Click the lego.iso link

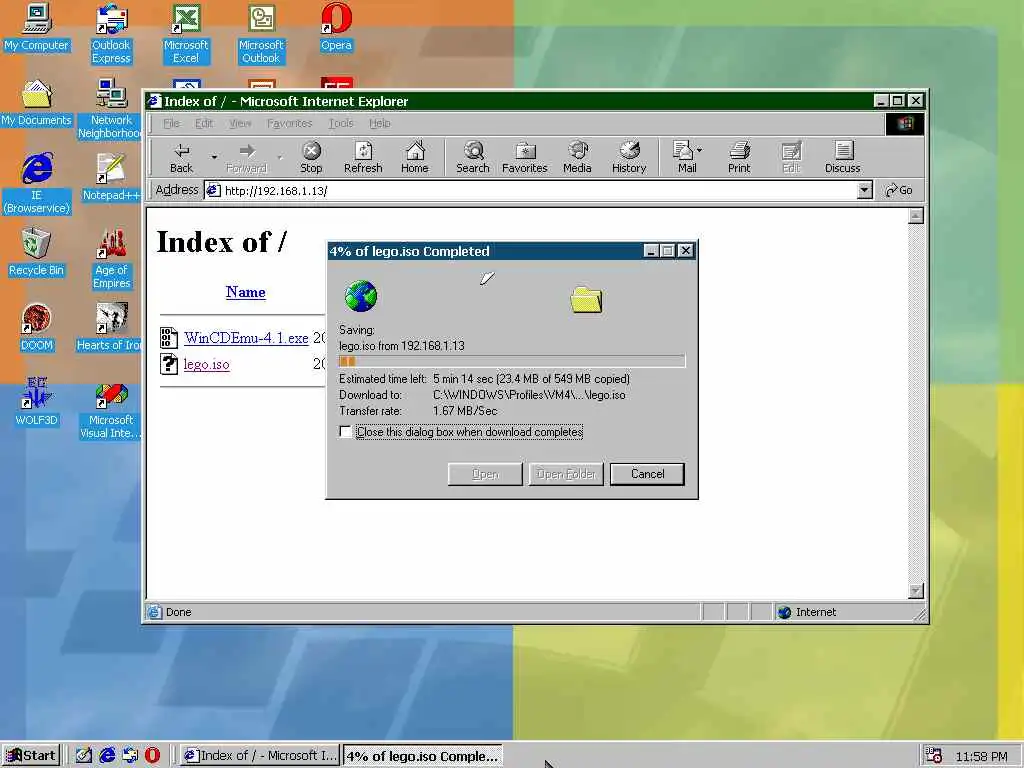[x=206, y=364]
